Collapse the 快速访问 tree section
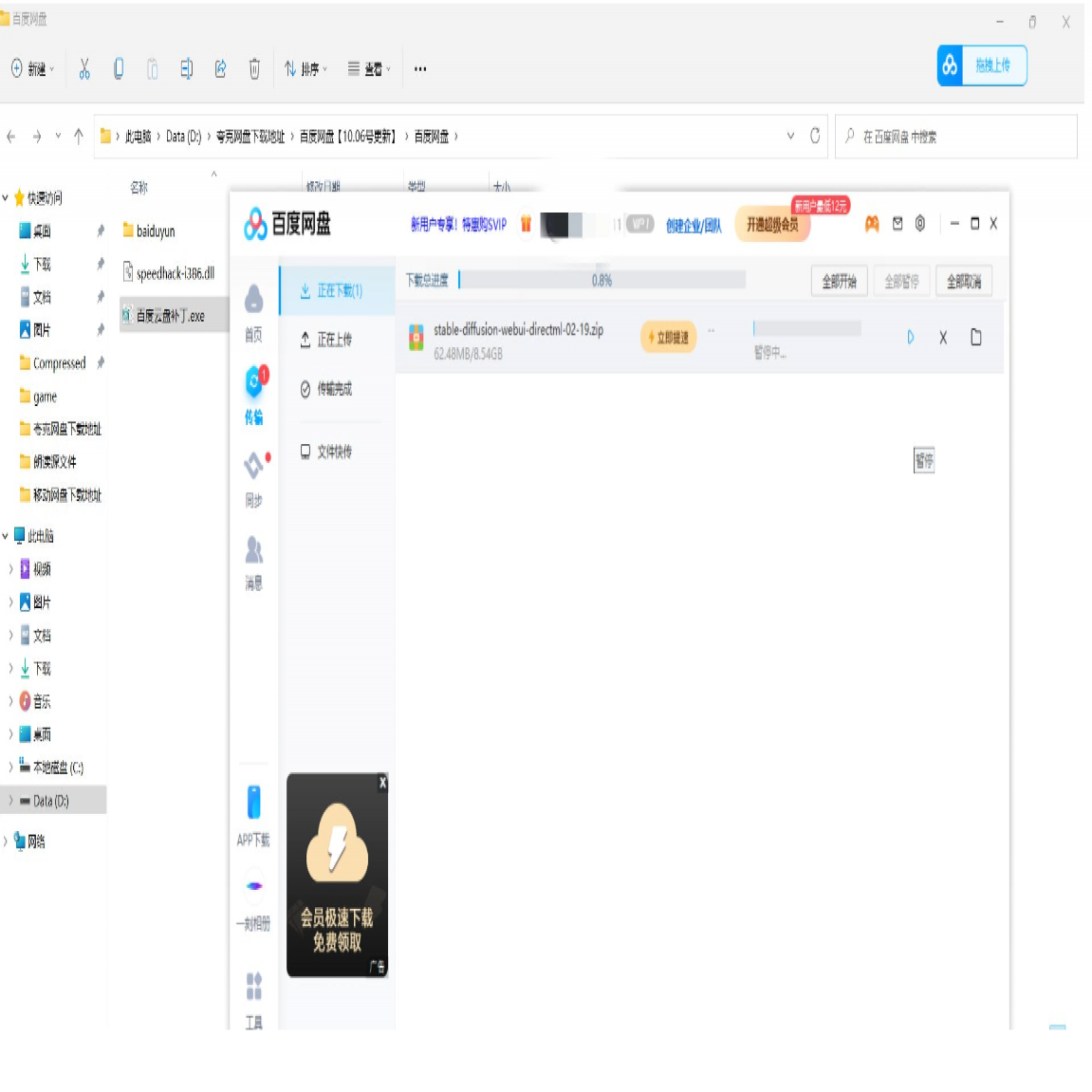Viewport: 1092px width, 1092px height. pyautogui.click(x=5, y=197)
